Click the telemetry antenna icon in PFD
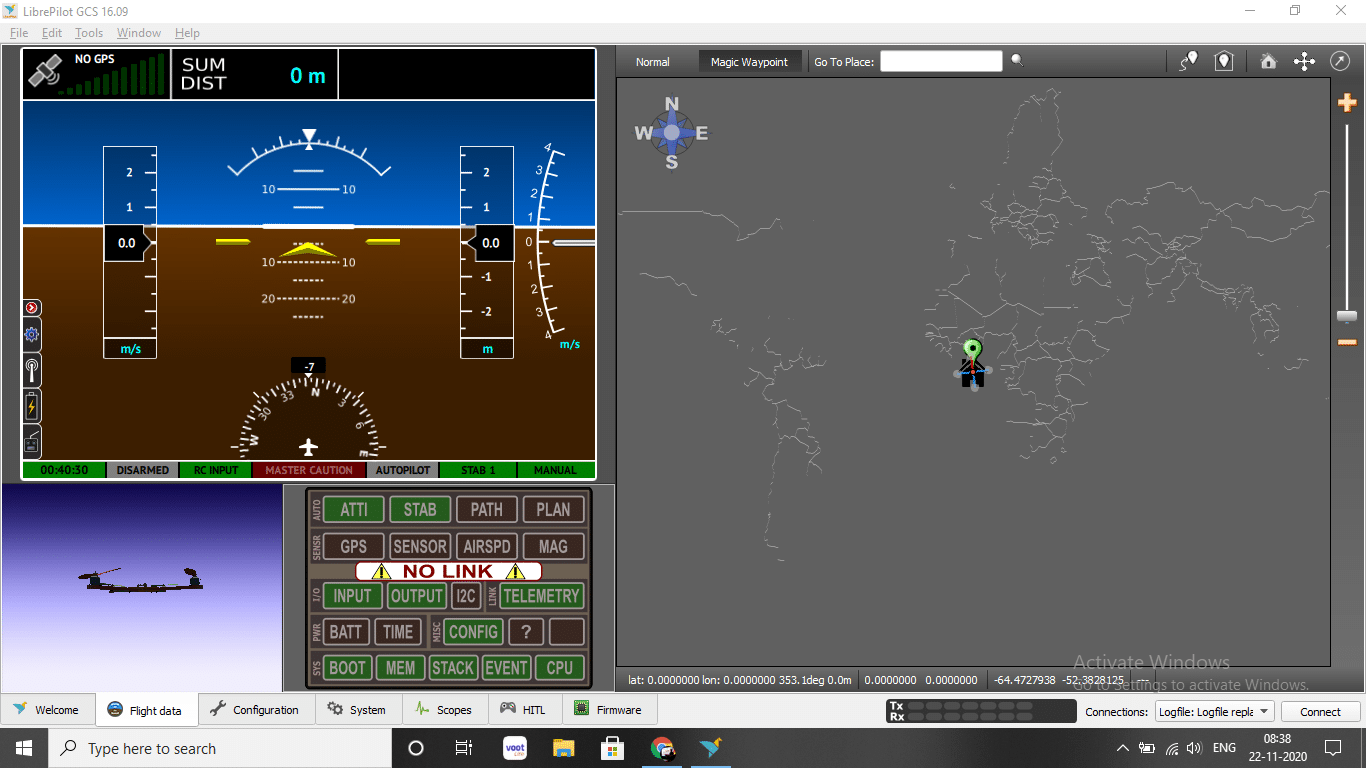This screenshot has height=768, width=1366. click(32, 370)
